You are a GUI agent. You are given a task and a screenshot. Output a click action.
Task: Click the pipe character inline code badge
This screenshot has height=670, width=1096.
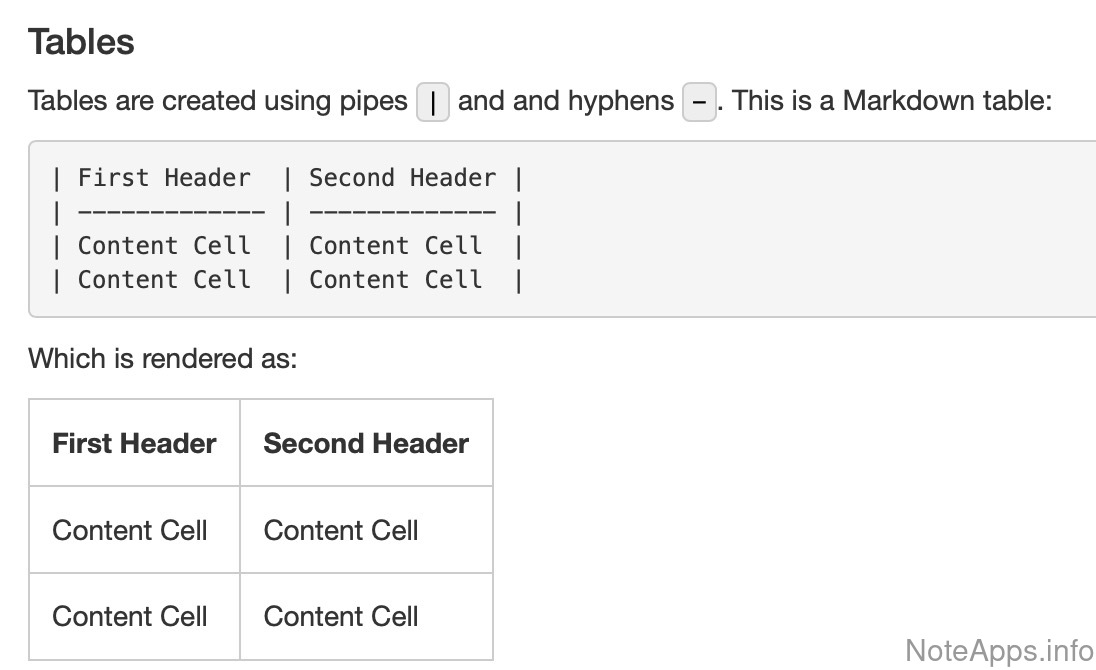(432, 103)
